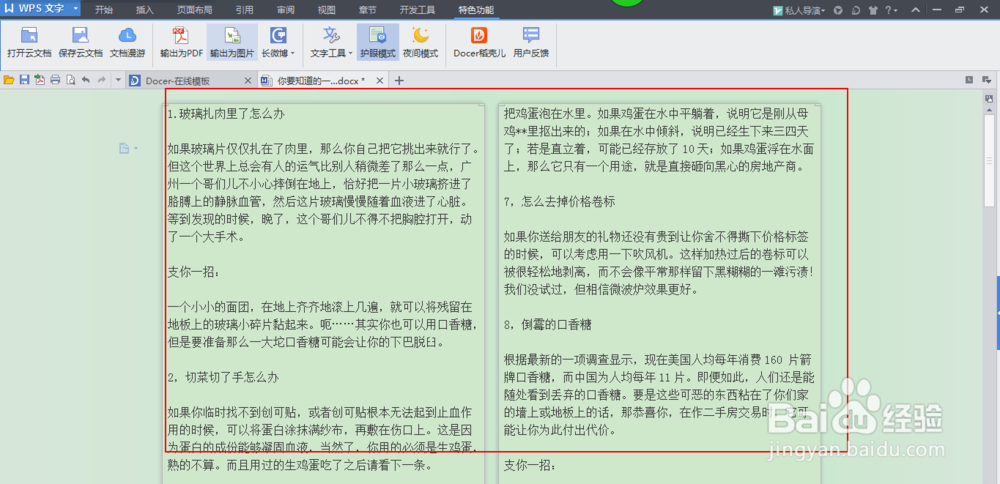Screen dimensions: 1000x484
Task: Click the redo arrow icon
Action: (101, 80)
